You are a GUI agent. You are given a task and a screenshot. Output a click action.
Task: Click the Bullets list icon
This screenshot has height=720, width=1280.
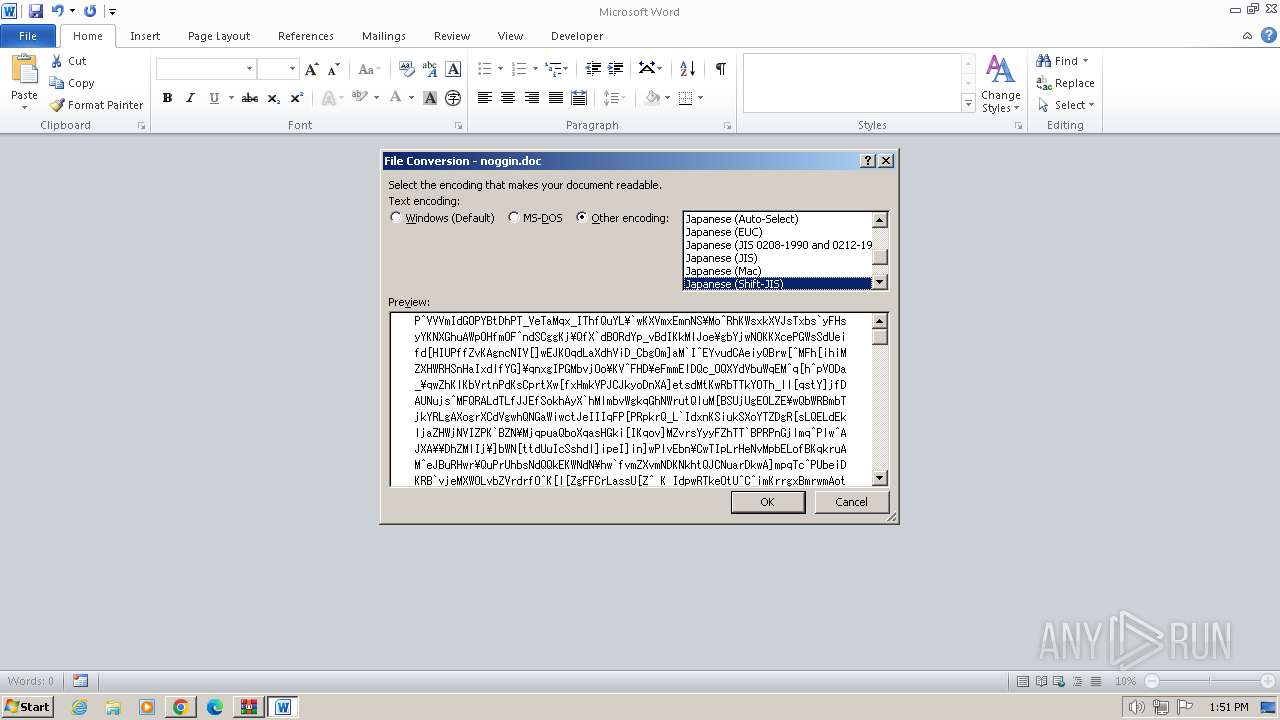tap(485, 69)
